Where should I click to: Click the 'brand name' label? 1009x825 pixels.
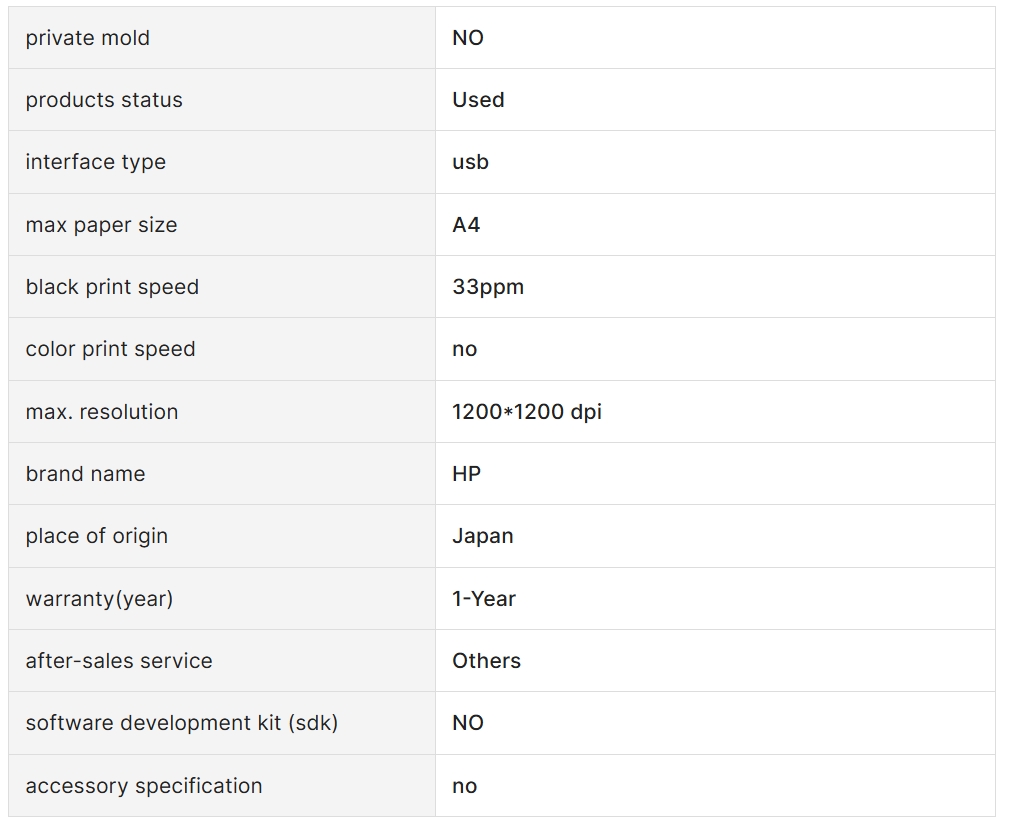coord(86,474)
